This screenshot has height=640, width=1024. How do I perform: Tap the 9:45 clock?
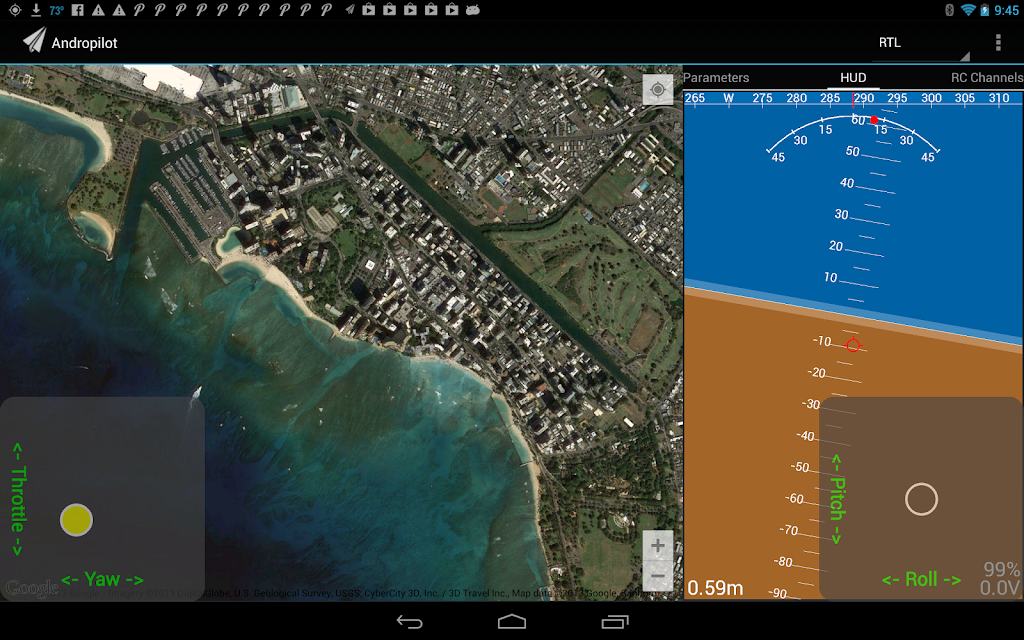pyautogui.click(x=1006, y=10)
